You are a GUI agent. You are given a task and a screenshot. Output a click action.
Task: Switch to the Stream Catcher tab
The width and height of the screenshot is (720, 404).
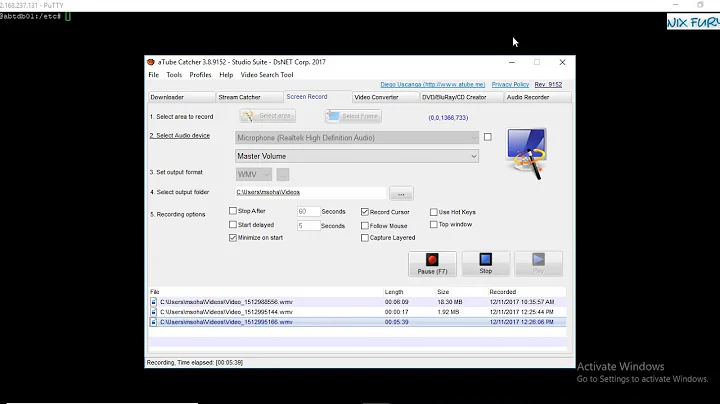(x=249, y=97)
